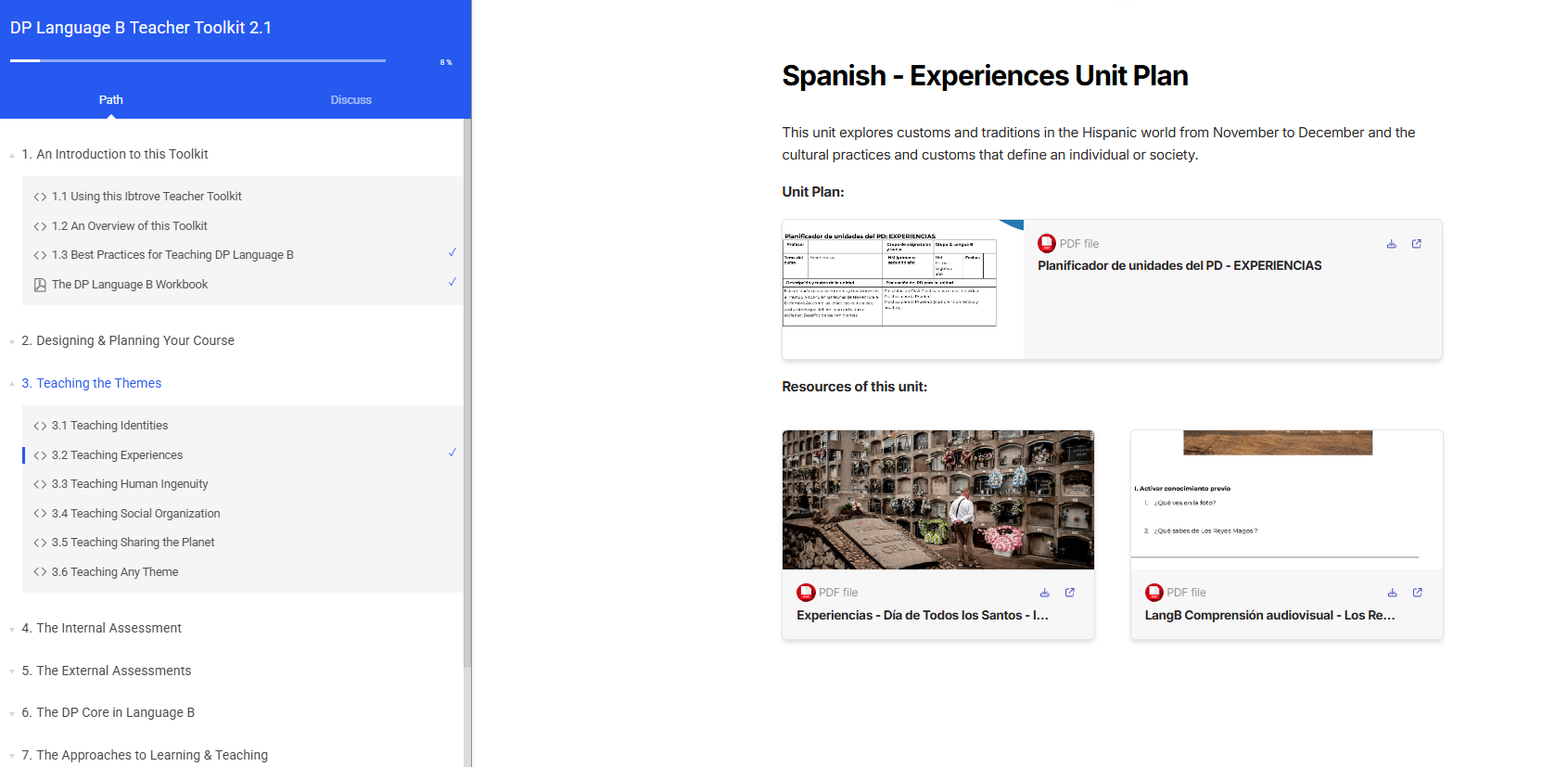Open the cemetery photo thumbnail
The height and width of the screenshot is (767, 1568).
pyautogui.click(x=937, y=500)
